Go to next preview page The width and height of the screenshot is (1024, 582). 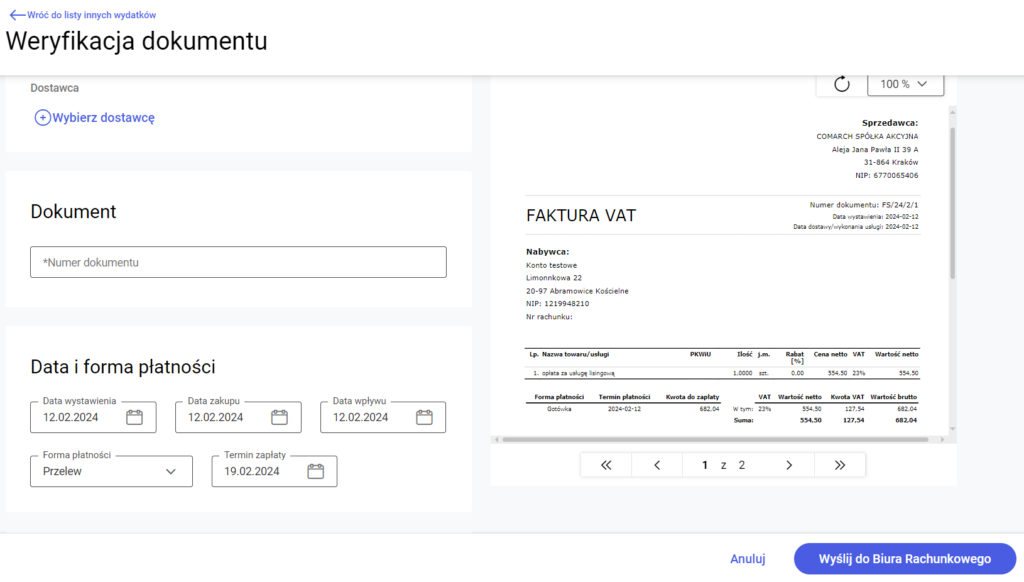pyautogui.click(x=789, y=465)
